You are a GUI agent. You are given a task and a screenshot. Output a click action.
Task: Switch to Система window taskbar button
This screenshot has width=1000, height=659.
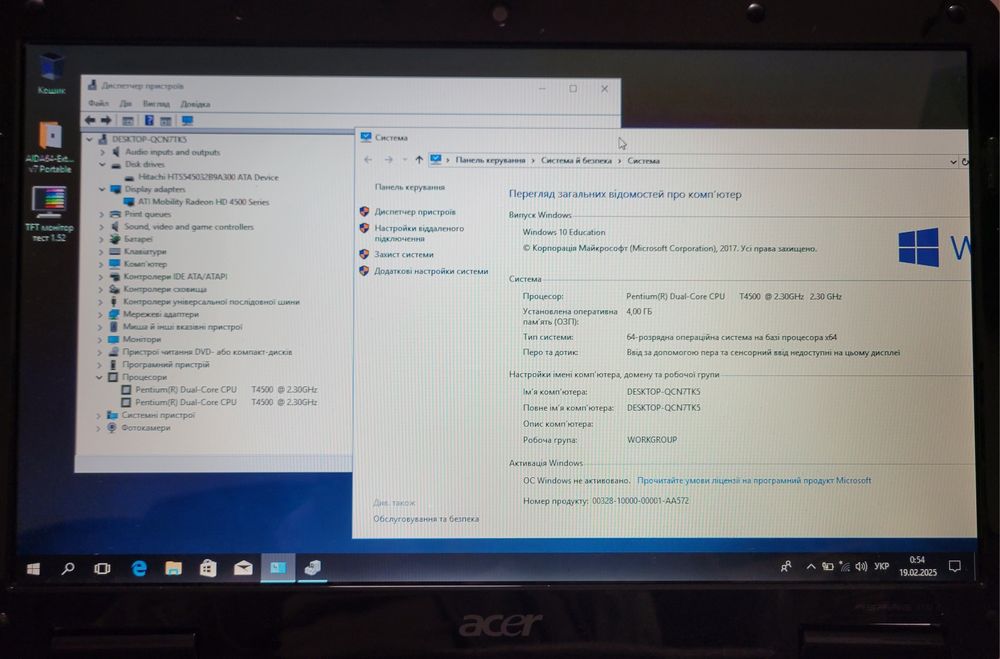click(278, 568)
